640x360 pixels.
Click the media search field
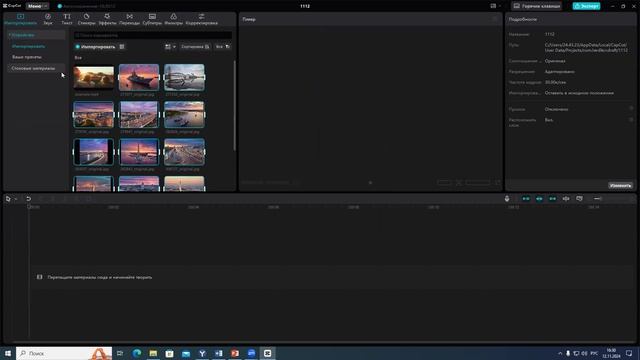click(x=153, y=36)
